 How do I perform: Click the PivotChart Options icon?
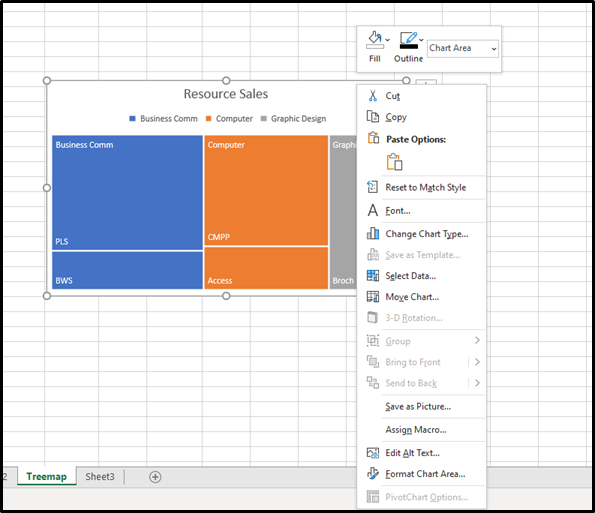pyautogui.click(x=373, y=497)
